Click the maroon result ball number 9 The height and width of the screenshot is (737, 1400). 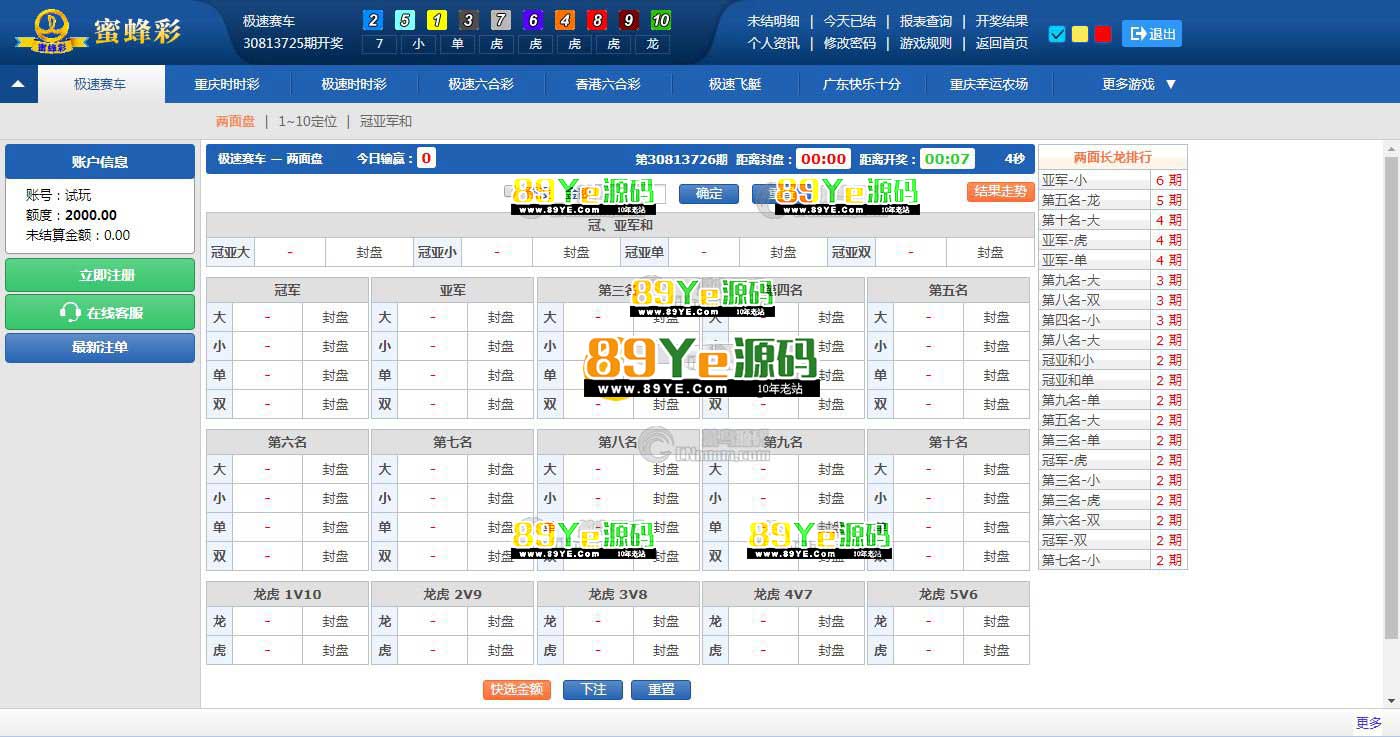[629, 20]
